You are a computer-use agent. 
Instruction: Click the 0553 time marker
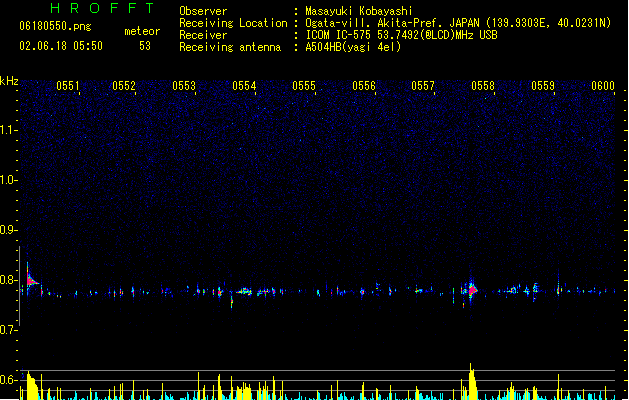(x=184, y=86)
